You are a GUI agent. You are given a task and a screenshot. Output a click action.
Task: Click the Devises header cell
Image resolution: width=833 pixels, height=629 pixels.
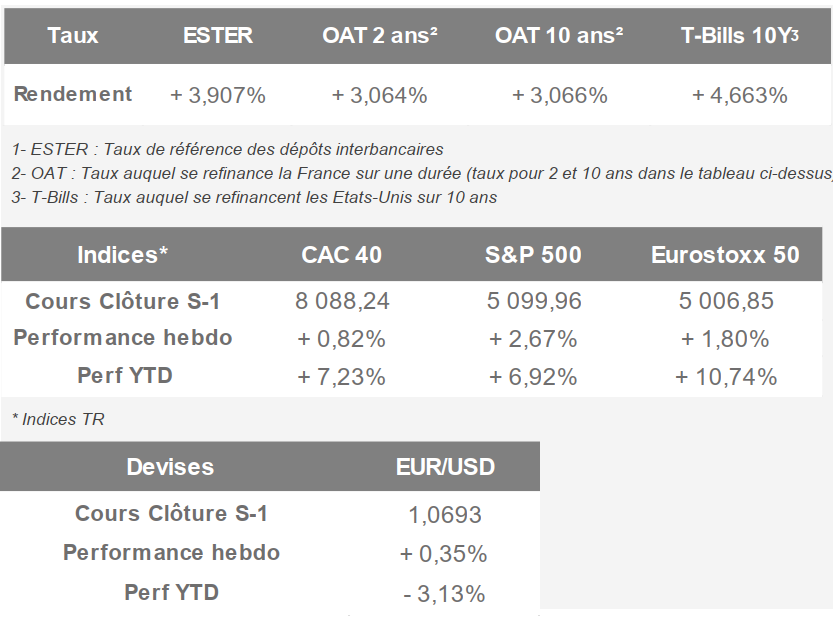click(x=170, y=467)
